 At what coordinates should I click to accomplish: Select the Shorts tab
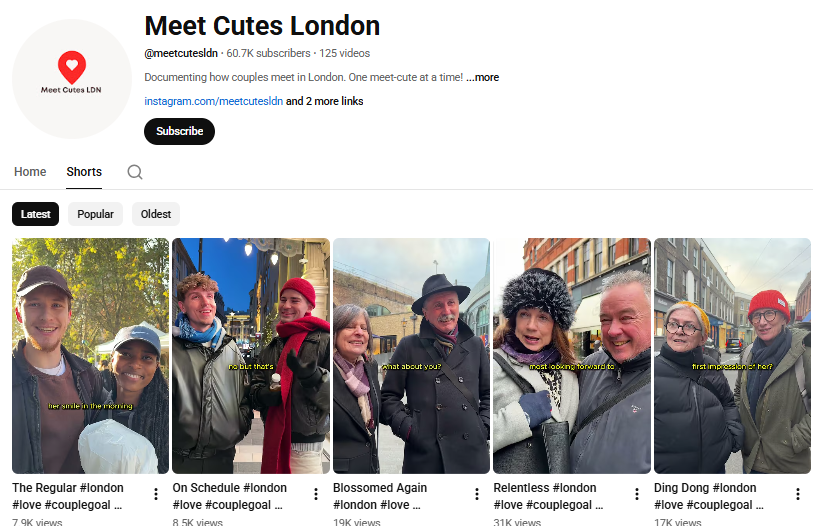coord(84,172)
